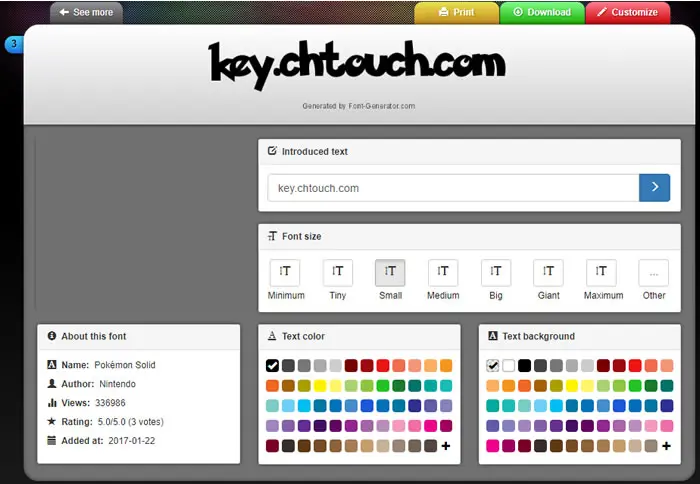
Task: Click the Print button
Action: click(456, 13)
